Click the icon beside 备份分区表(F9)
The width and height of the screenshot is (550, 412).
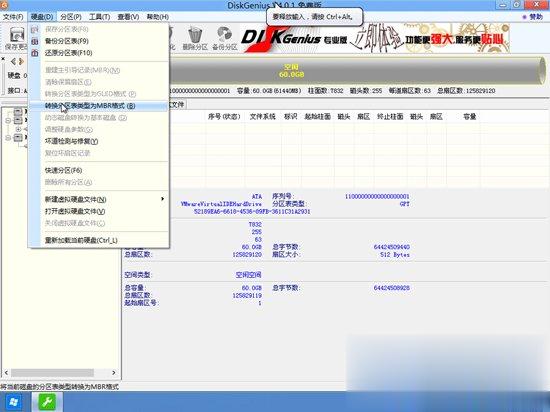(x=35, y=41)
